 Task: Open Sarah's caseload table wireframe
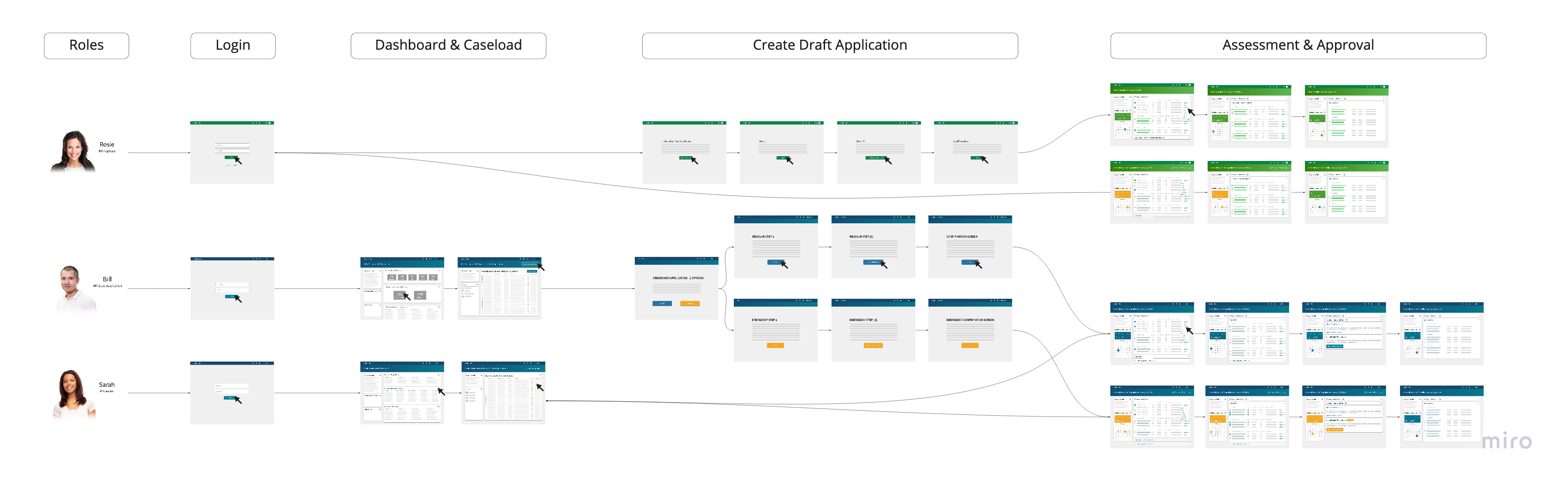coord(503,393)
